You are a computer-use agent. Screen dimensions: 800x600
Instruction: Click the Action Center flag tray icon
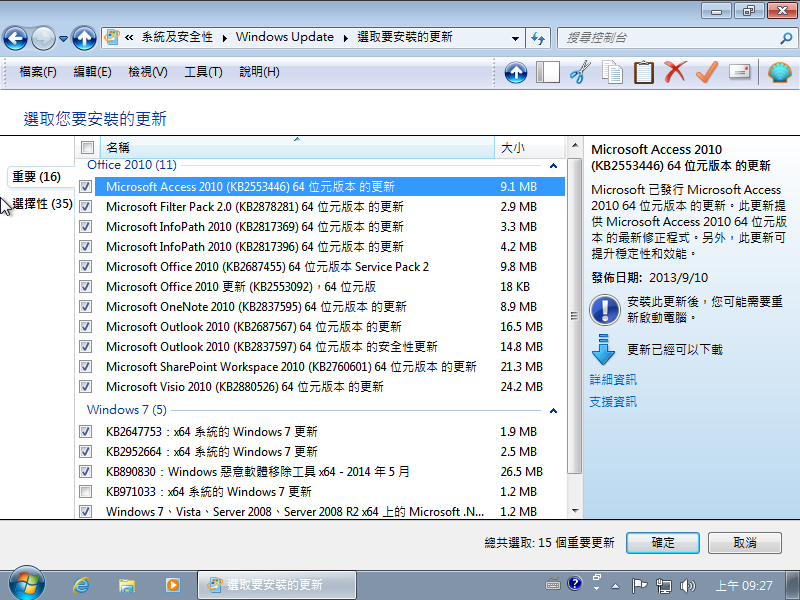coord(639,585)
